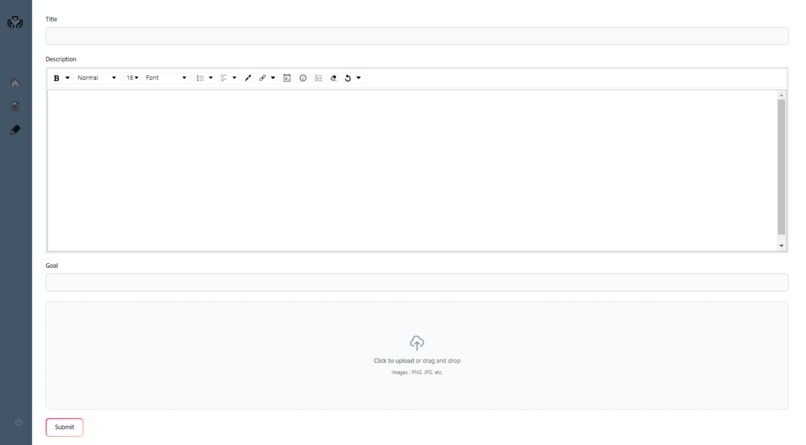Click the editor vertical scrollbar thumb

(x=781, y=167)
